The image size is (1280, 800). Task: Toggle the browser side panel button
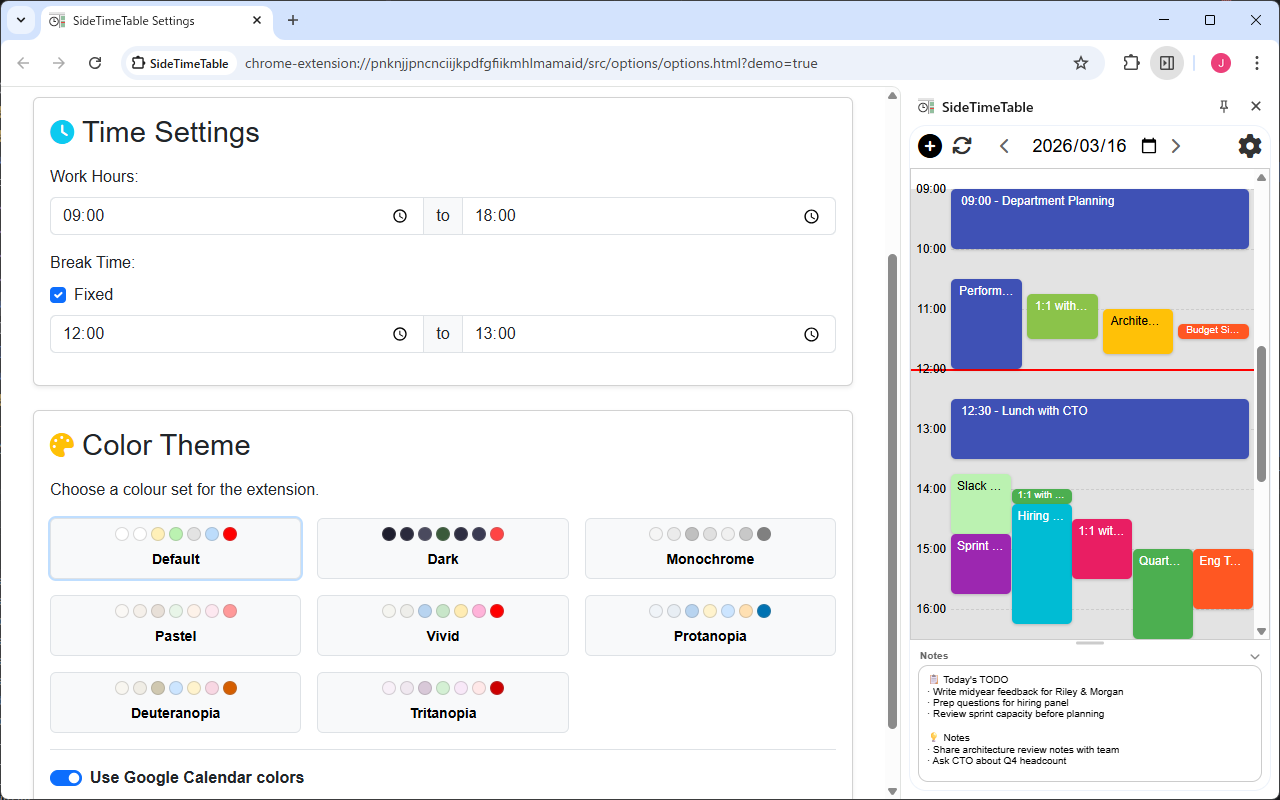[1167, 63]
